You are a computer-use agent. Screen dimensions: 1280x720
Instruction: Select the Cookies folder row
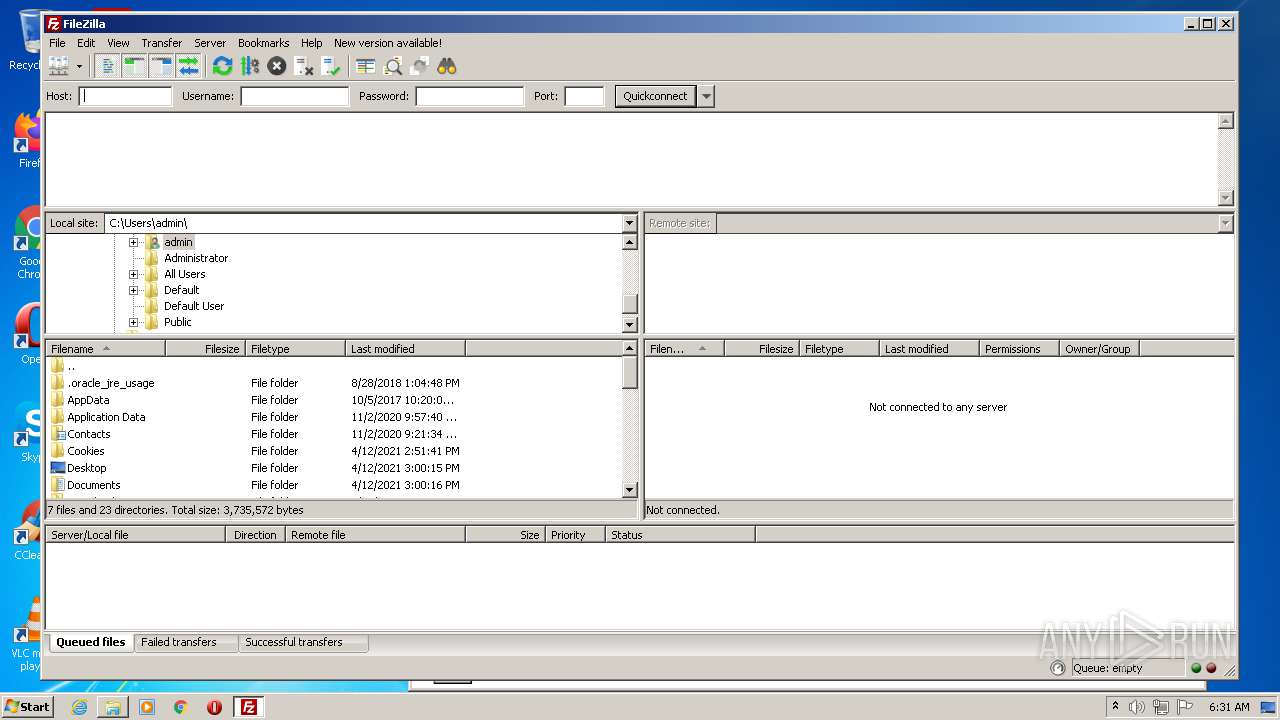pyautogui.click(x=334, y=451)
